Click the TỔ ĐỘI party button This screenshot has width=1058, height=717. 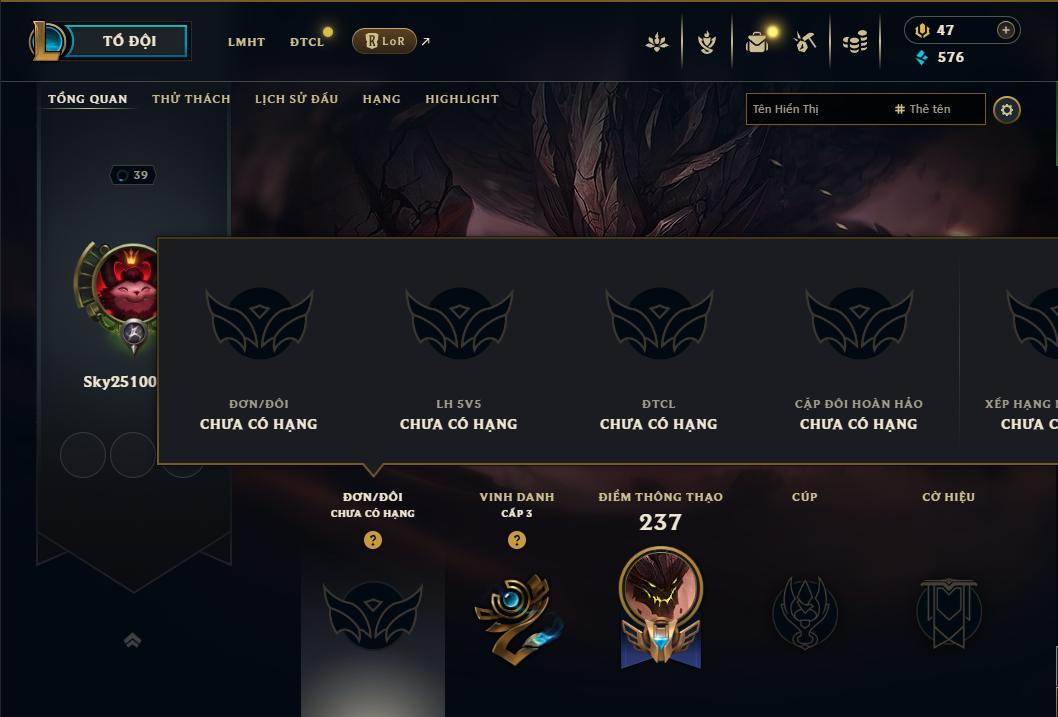127,41
